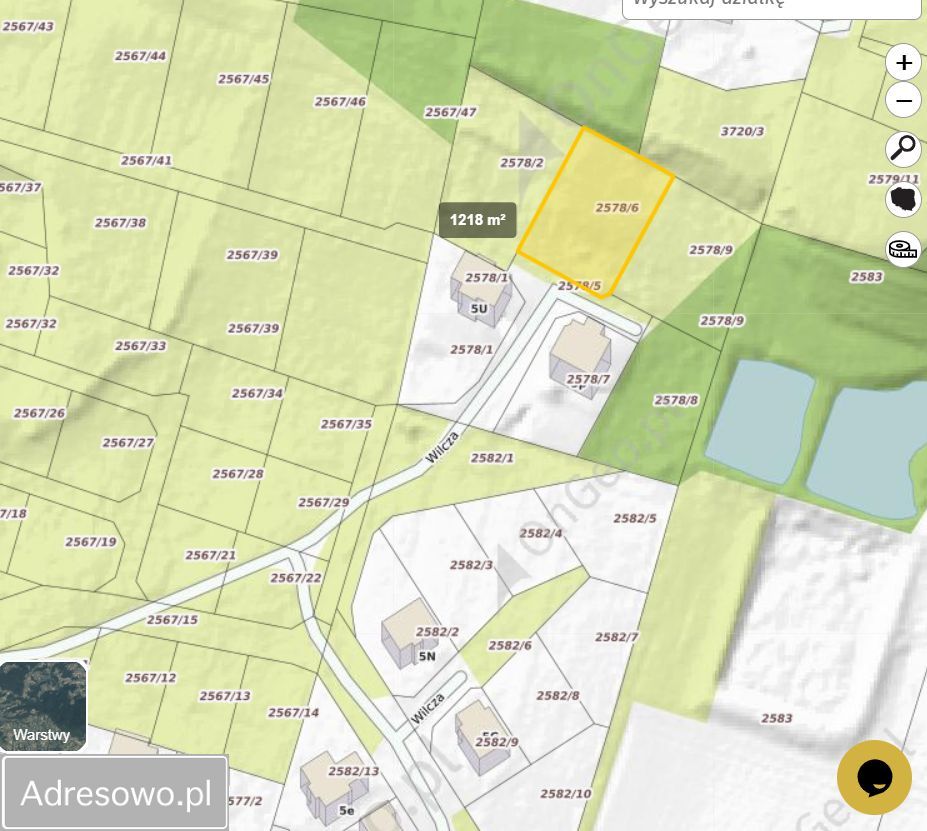Select parcel 2567/38 label
This screenshot has width=927, height=831.
coord(120,223)
